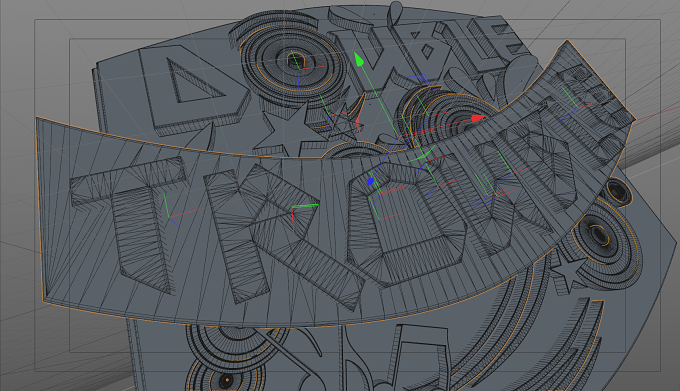Select the speaker center at the bottom left

226,381
